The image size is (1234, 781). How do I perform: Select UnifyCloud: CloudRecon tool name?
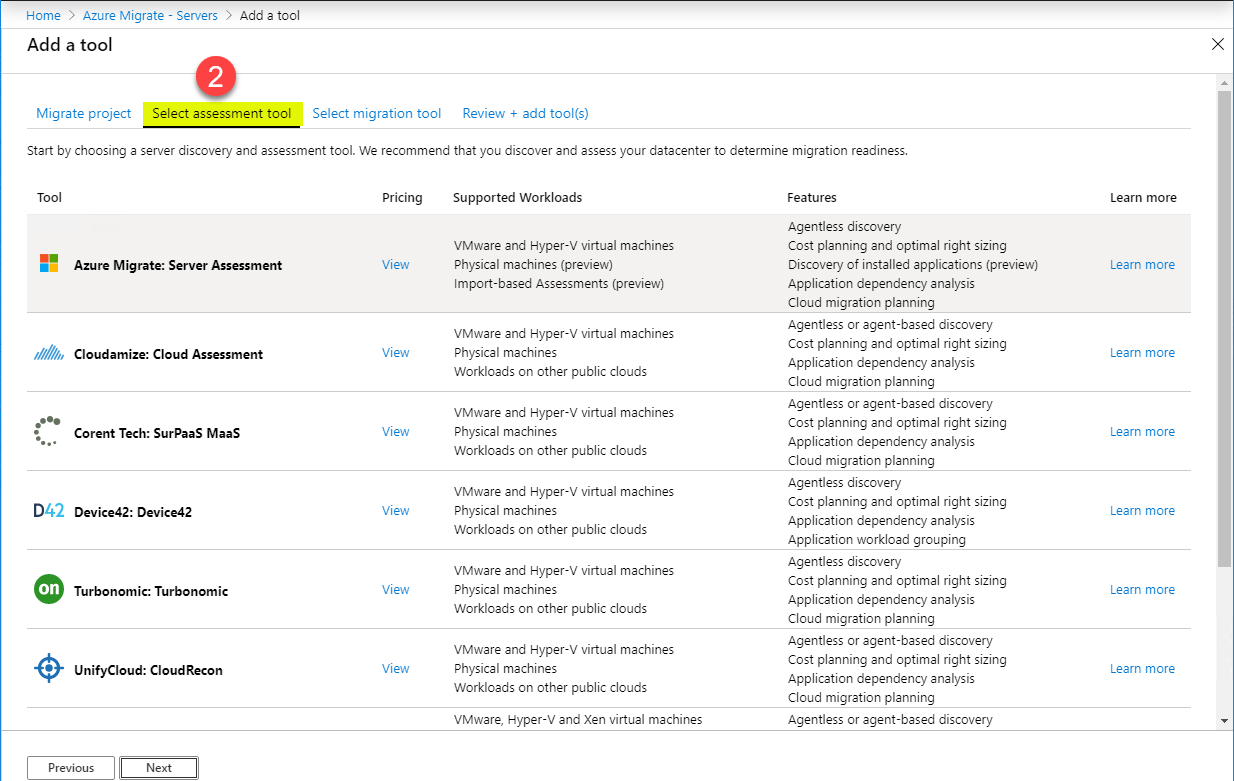(148, 670)
